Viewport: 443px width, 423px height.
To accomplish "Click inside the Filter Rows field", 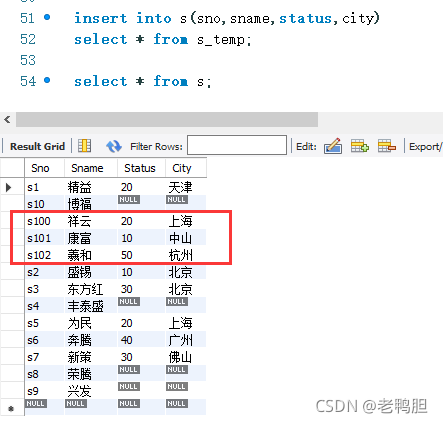I will (237, 145).
